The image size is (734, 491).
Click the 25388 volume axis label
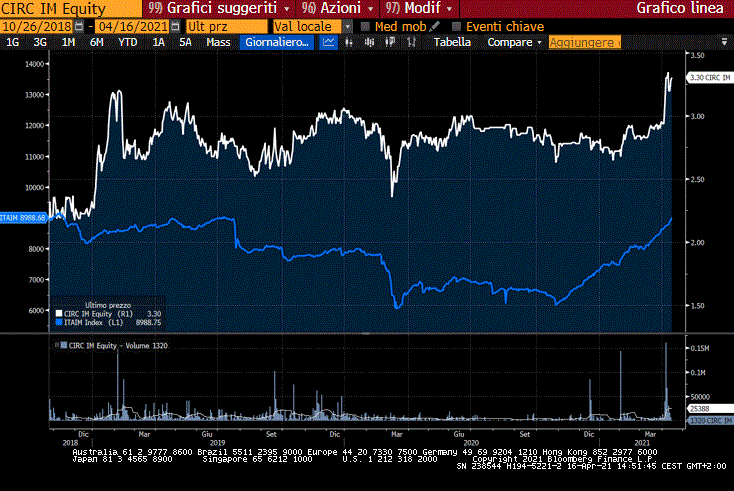tap(710, 409)
